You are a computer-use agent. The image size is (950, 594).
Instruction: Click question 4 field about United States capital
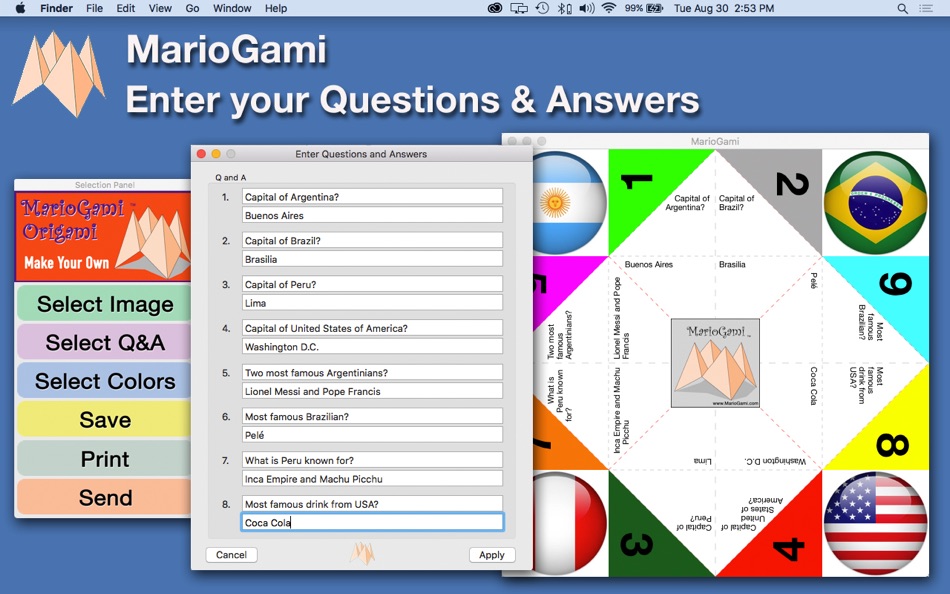click(x=372, y=328)
